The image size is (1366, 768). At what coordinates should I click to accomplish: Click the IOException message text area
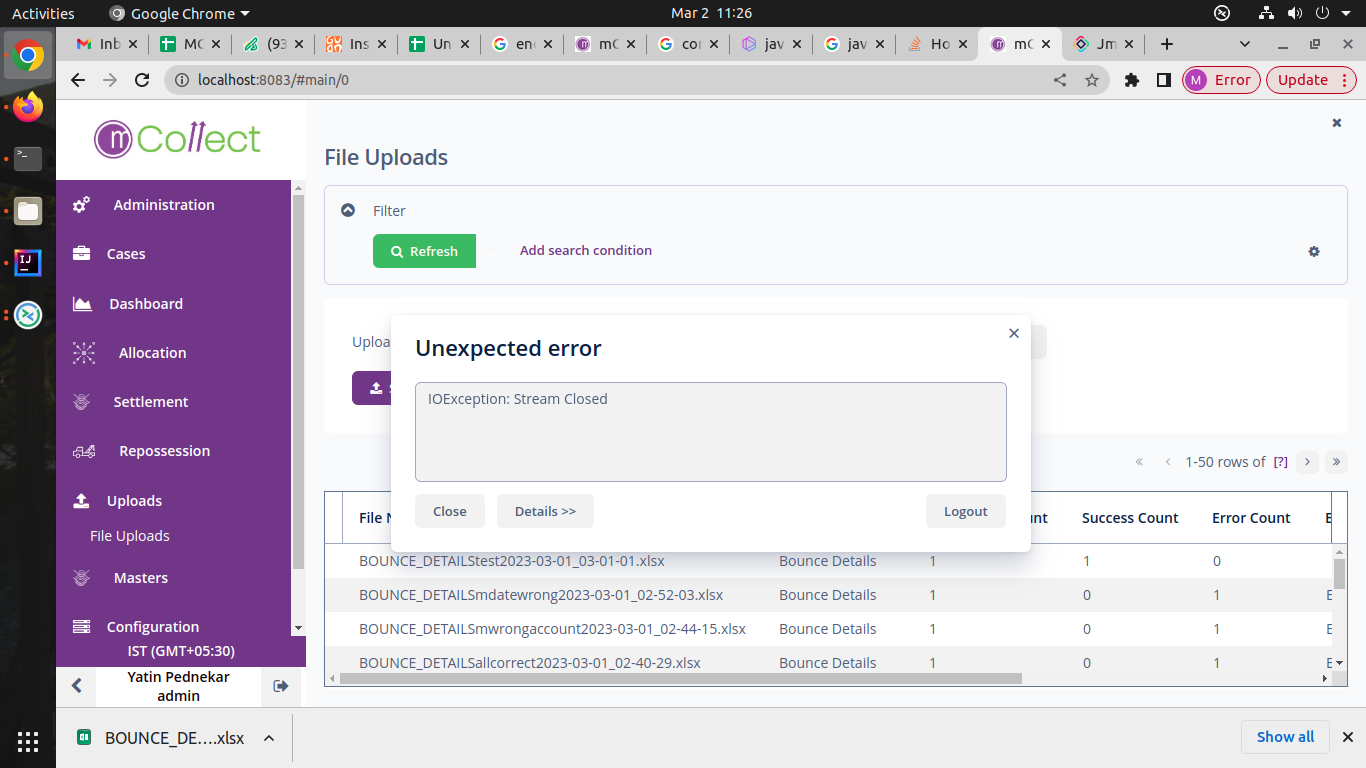tap(710, 432)
